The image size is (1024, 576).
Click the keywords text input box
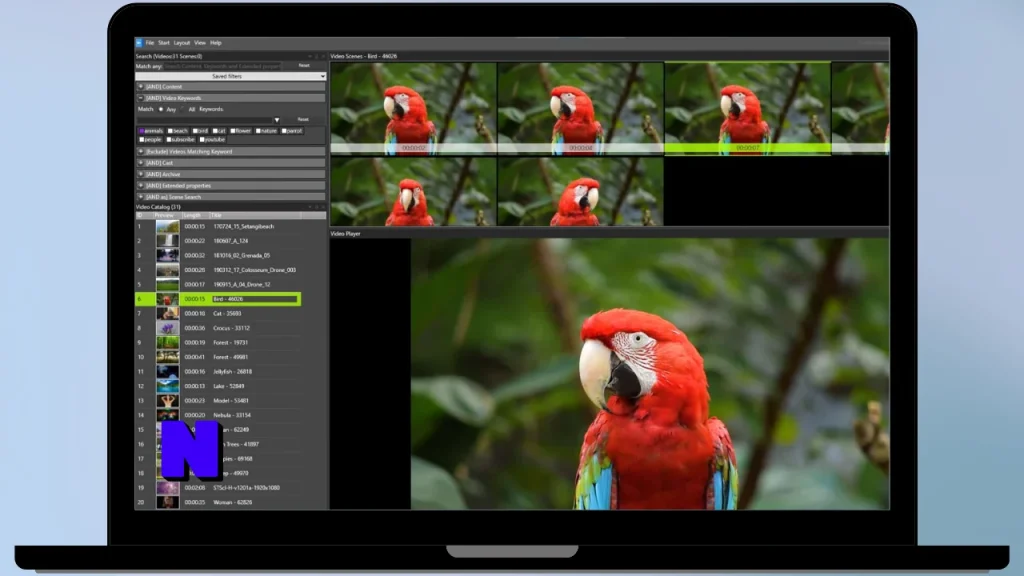(204, 120)
